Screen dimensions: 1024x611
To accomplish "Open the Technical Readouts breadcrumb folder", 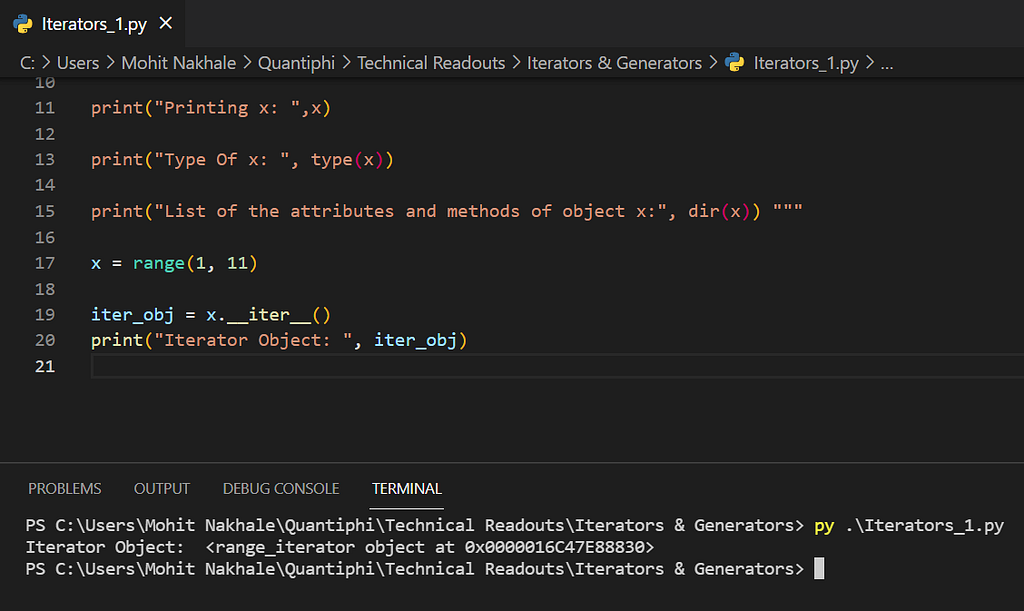I will pos(431,63).
